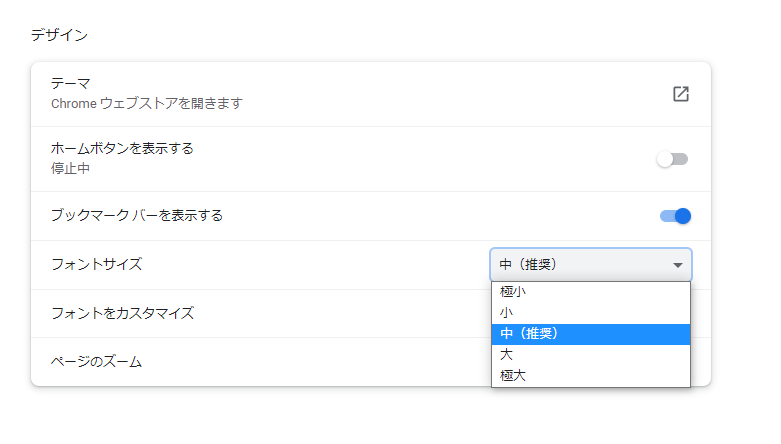Image resolution: width=781 pixels, height=444 pixels.
Task: Click the フォントサイズ combo box showing 中（推奨）
Action: pos(591,265)
